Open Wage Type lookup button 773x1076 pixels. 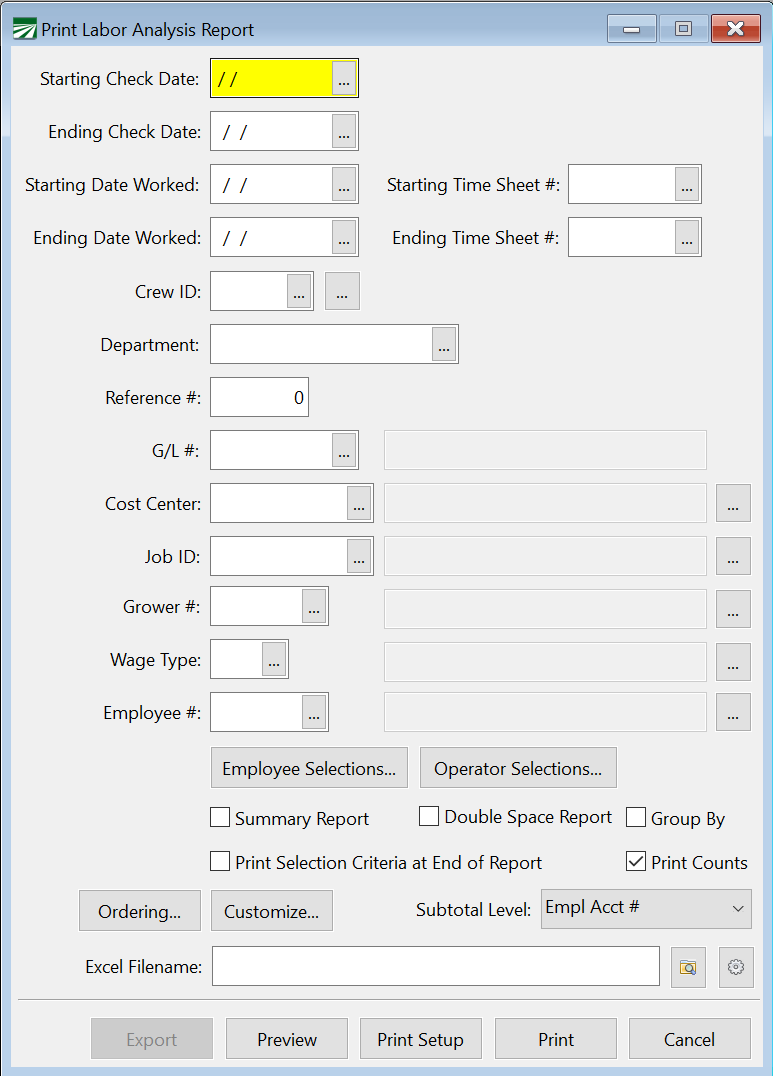[x=274, y=660]
